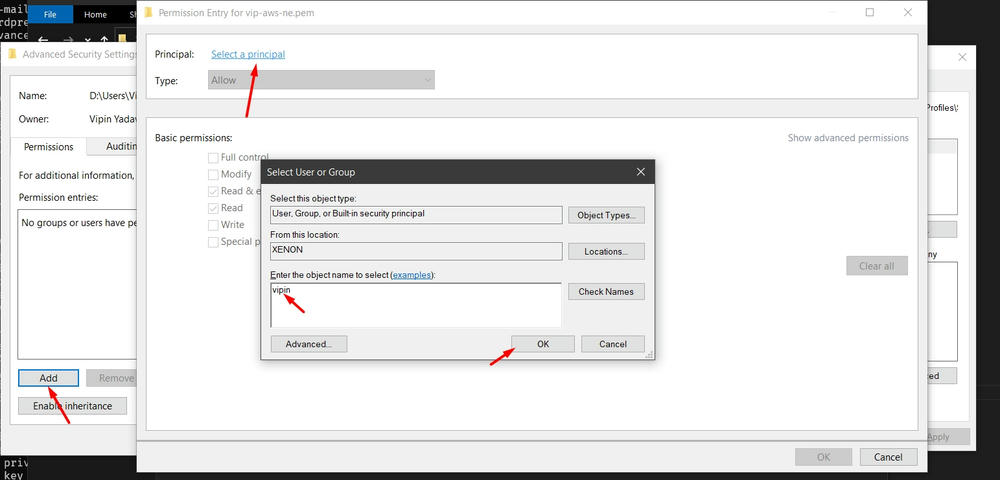Viewport: 1000px width, 480px height.
Task: Confirm Select User or Group with OK
Action: [543, 344]
